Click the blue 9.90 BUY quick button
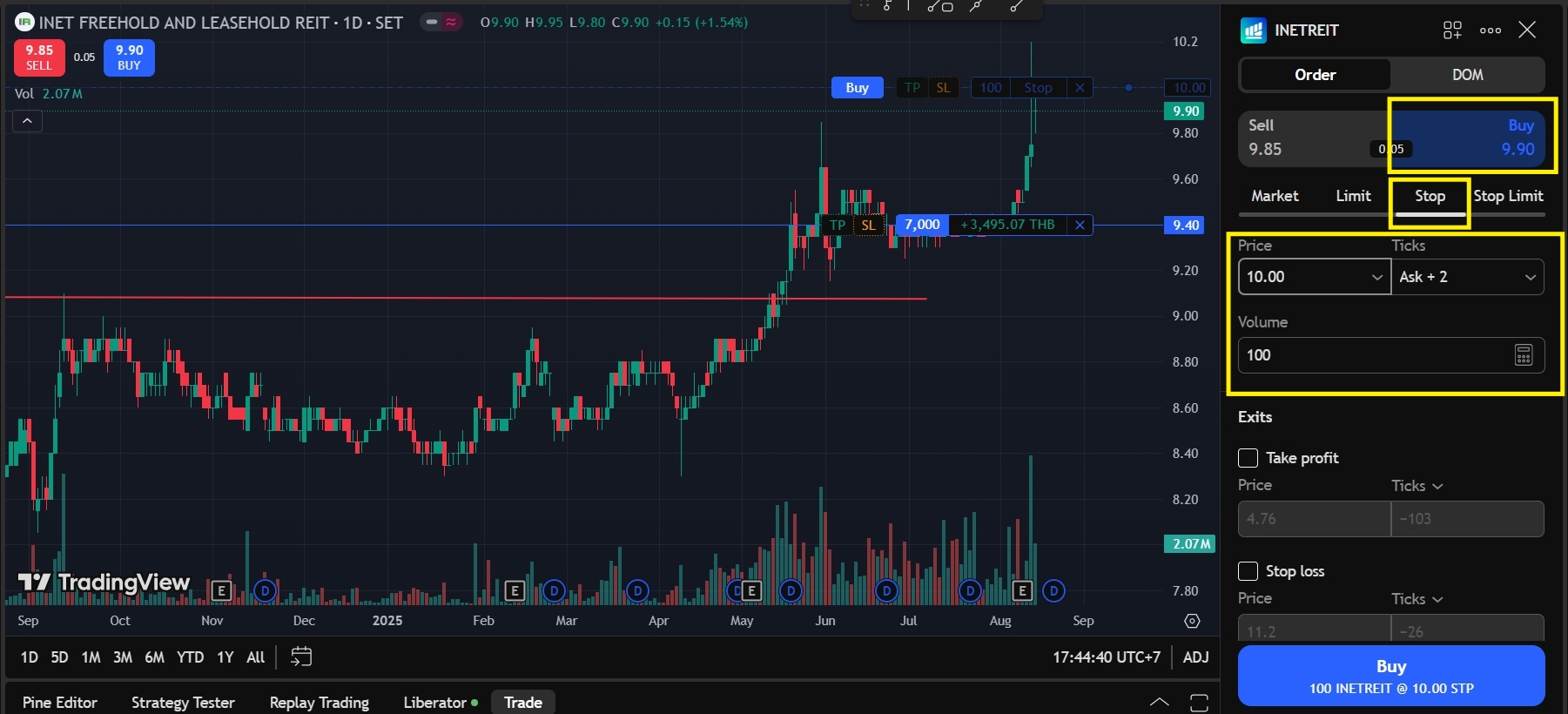 [x=129, y=57]
